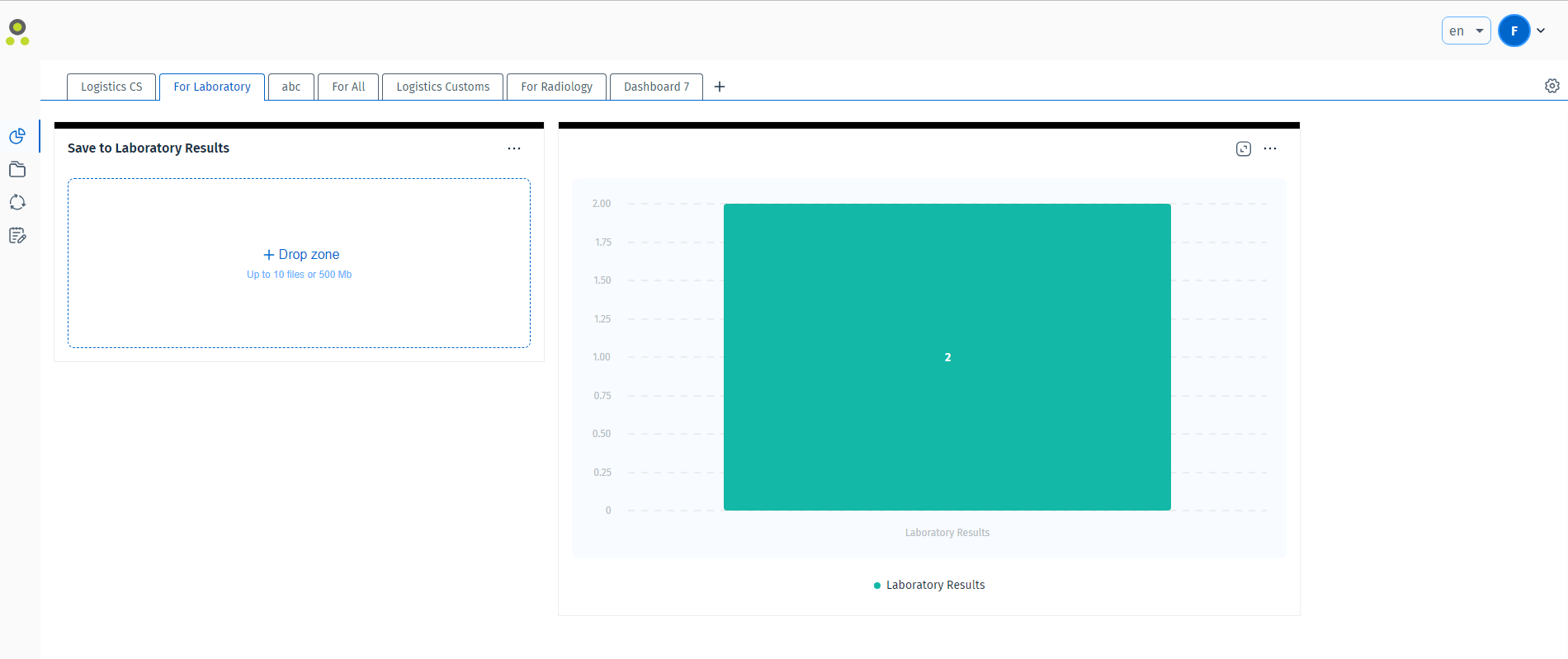This screenshot has width=1568, height=659.
Task: Click the 'Save to Laboratory Results' title
Action: (x=149, y=148)
